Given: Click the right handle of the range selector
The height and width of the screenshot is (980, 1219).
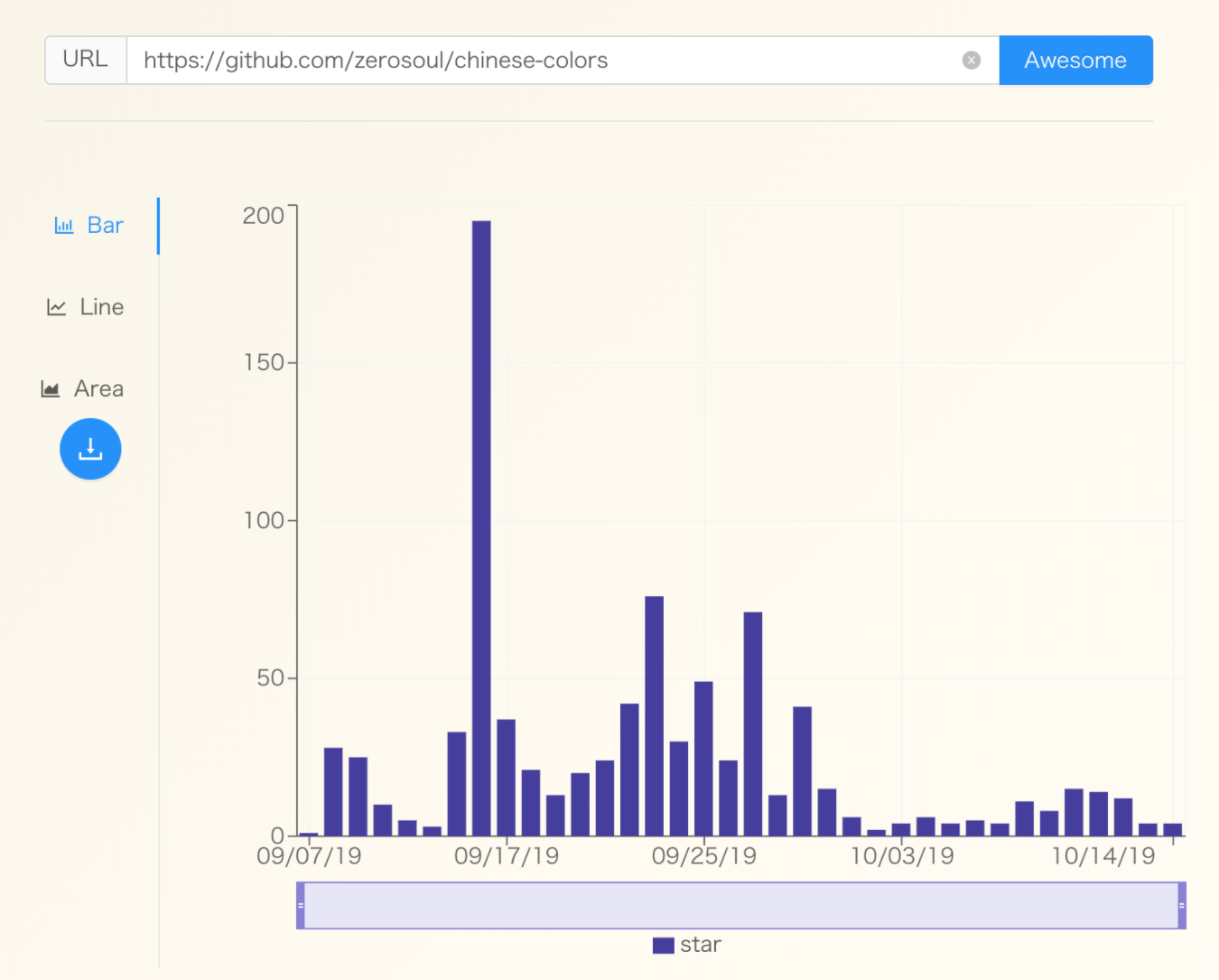Looking at the screenshot, I should pos(1183,905).
